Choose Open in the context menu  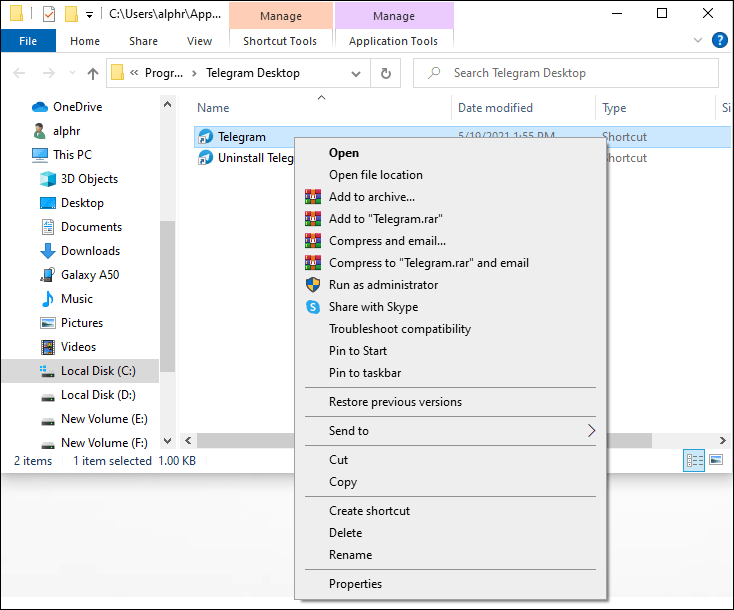coord(450,153)
